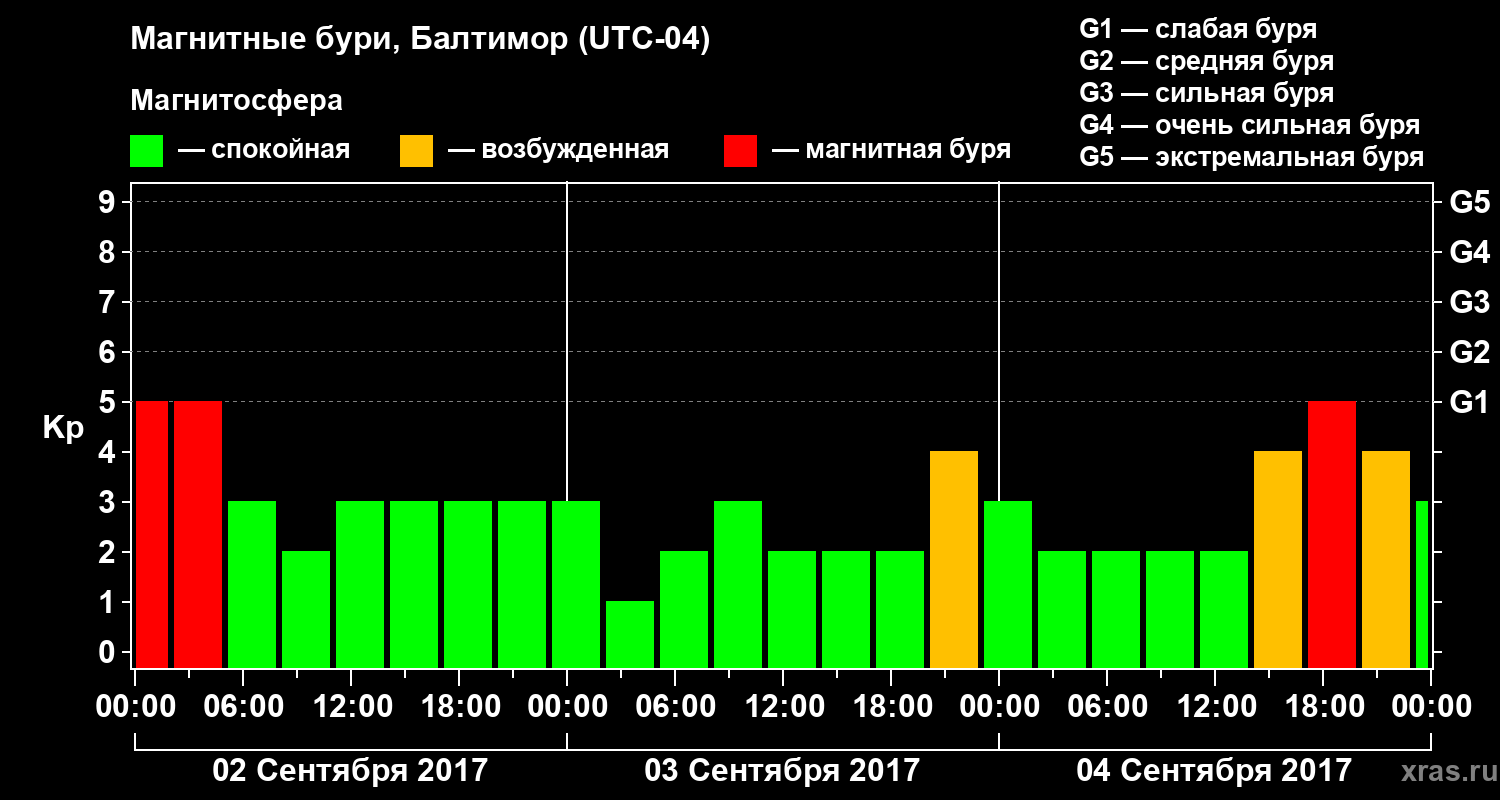
Task: Click '18:00' tick label of 04 Сентября
Action: point(1323,707)
